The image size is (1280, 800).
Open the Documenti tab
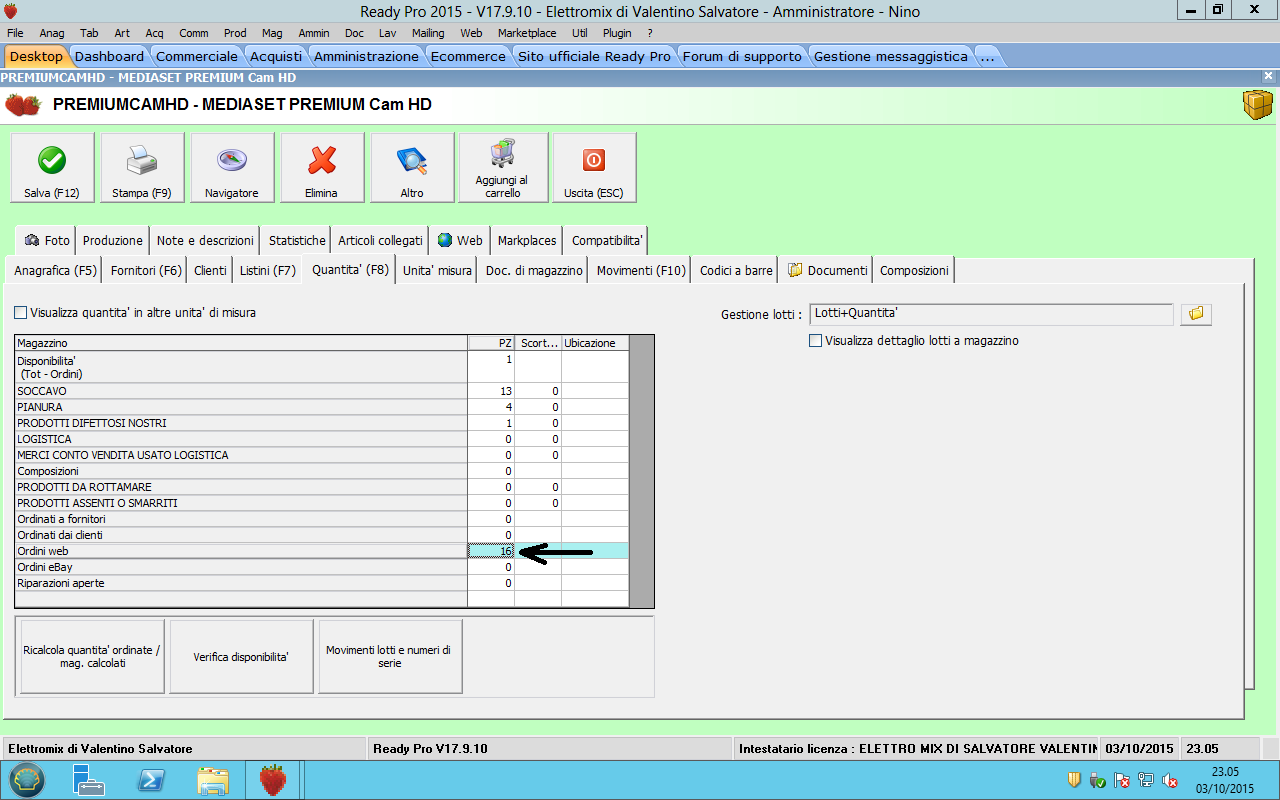[x=827, y=271]
